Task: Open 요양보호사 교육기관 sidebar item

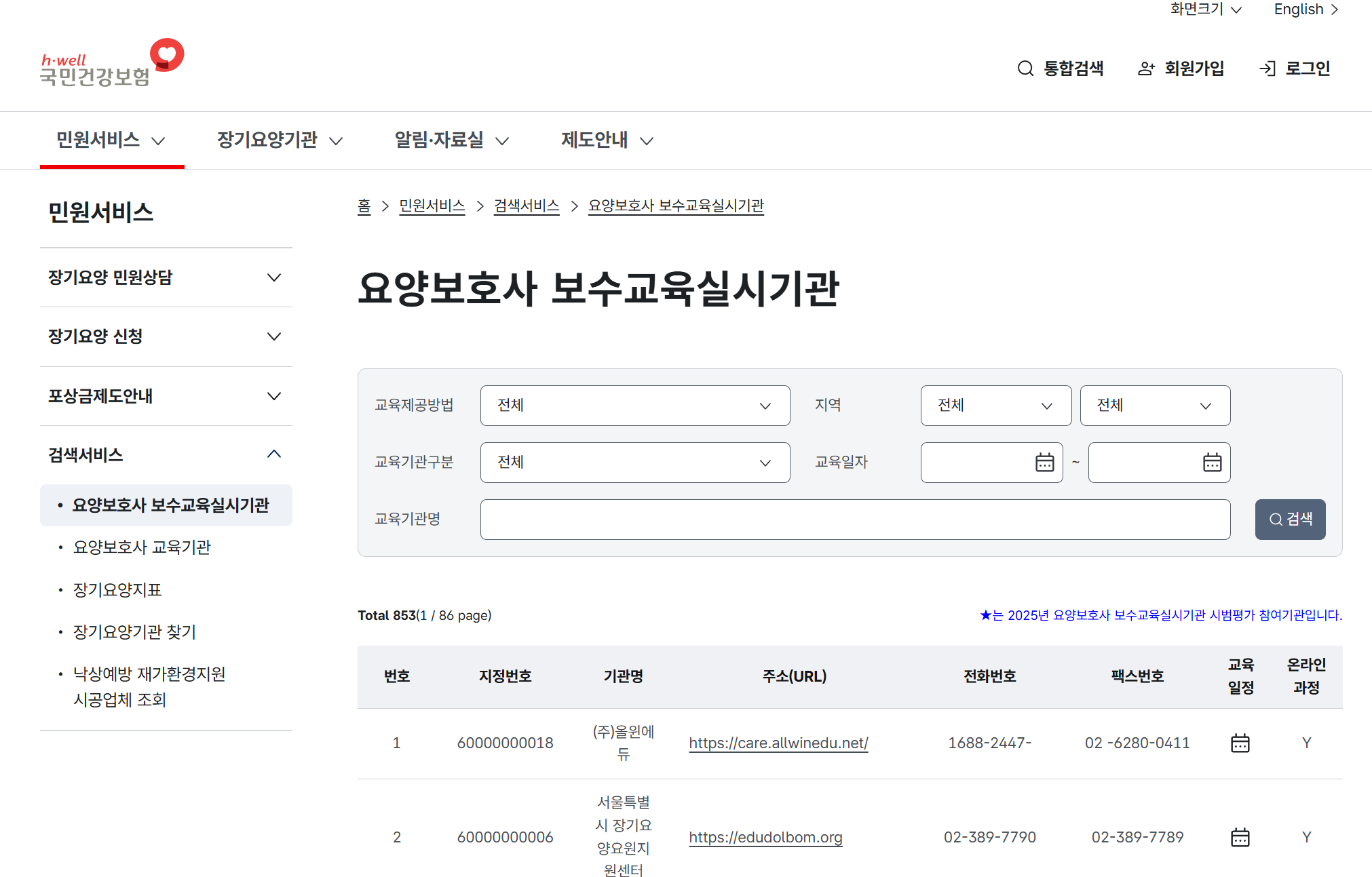Action: [142, 547]
